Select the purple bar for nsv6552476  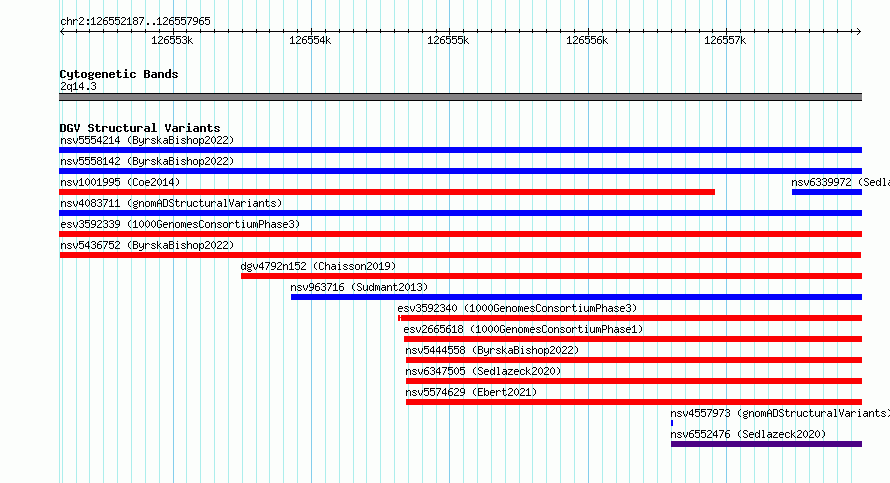point(766,444)
